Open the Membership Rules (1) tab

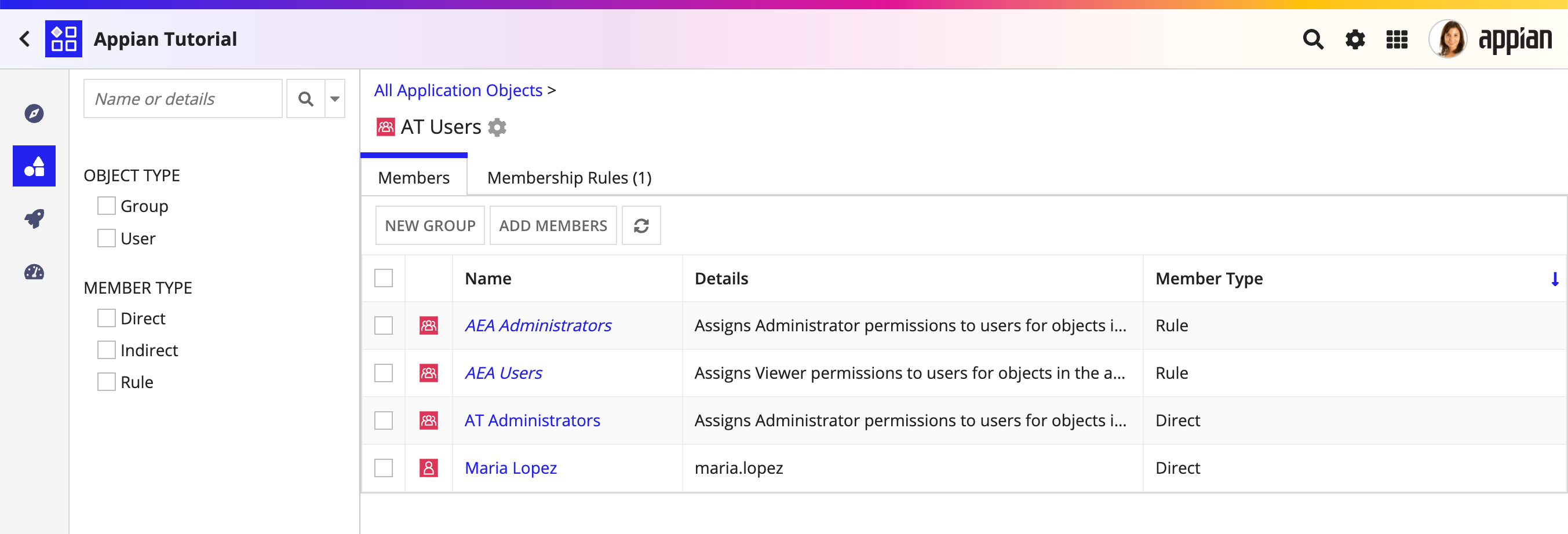[569, 178]
